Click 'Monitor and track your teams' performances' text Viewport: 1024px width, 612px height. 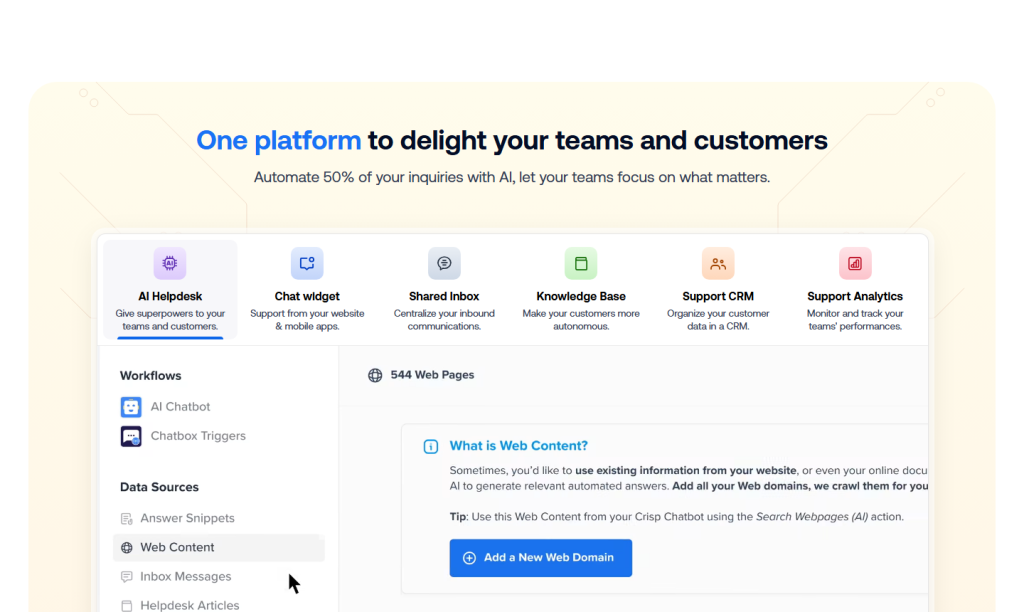point(855,320)
